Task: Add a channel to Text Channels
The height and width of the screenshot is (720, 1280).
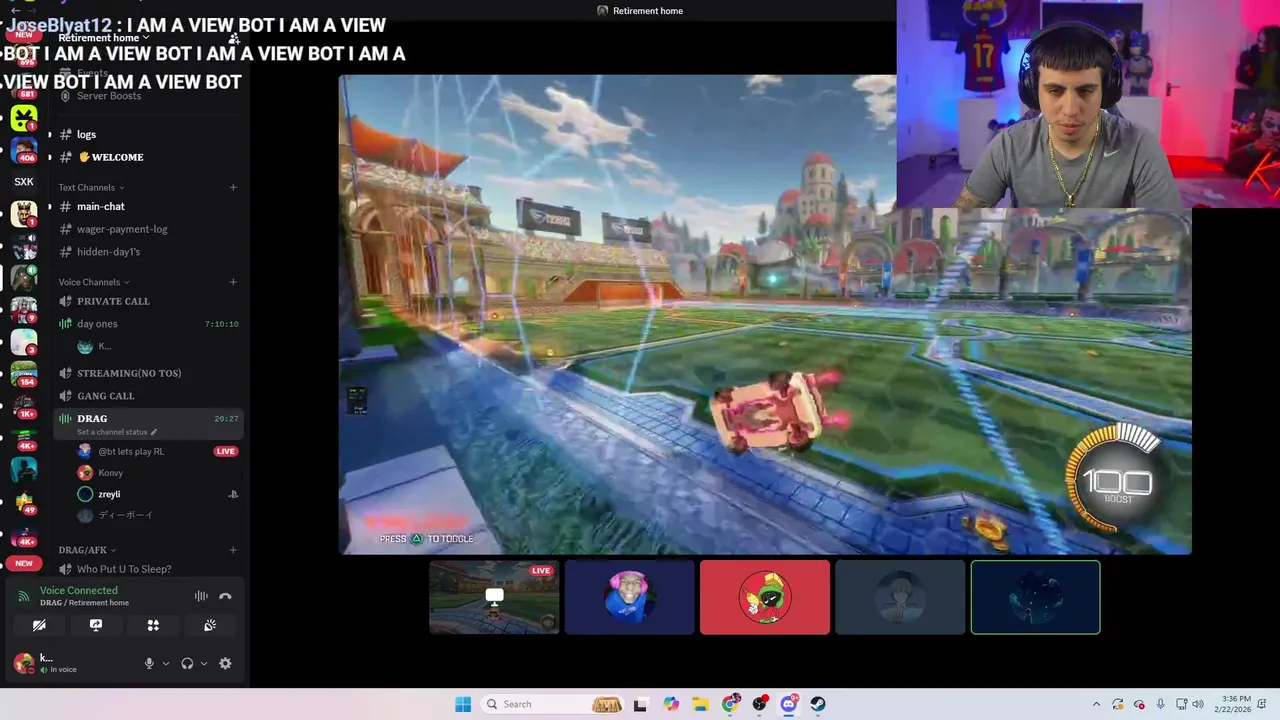Action: pos(233,187)
